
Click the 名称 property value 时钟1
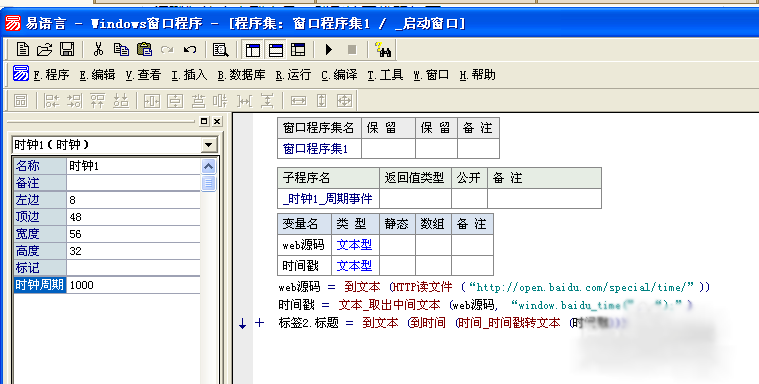[x=133, y=166]
